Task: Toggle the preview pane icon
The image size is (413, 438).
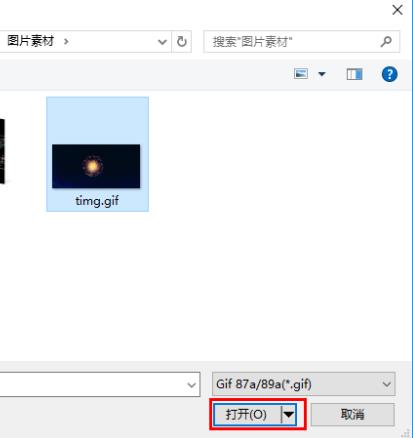Action: pyautogui.click(x=354, y=74)
